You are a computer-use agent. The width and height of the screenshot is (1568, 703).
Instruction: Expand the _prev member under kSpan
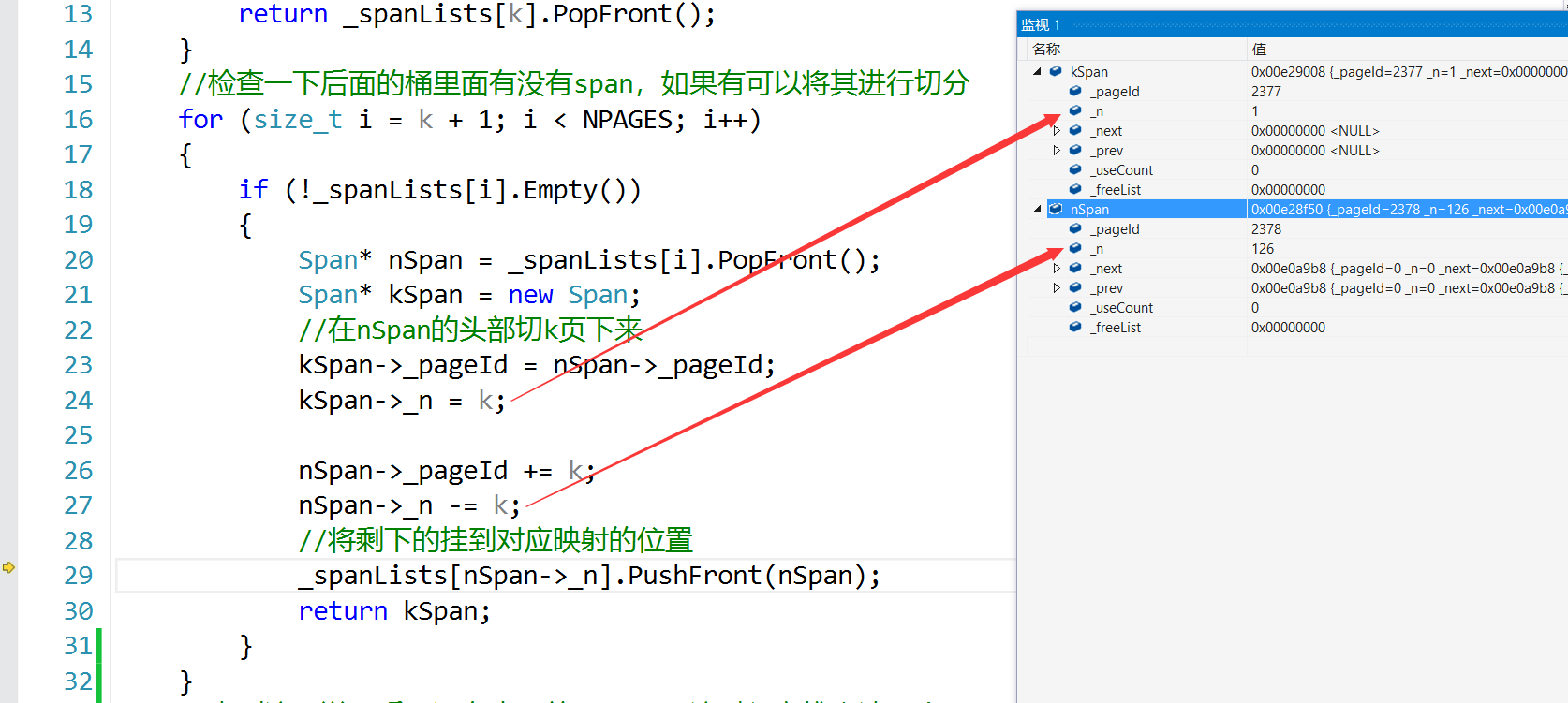click(1057, 150)
